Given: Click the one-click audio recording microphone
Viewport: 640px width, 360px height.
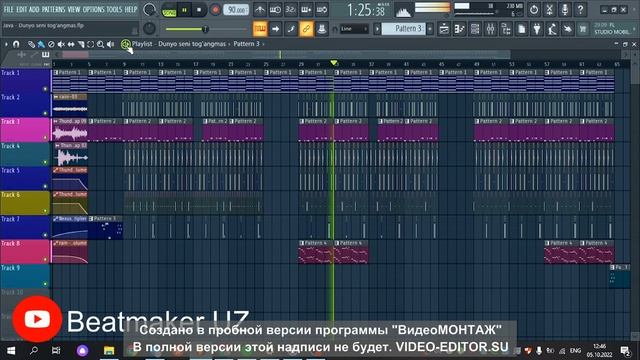Looking at the screenshot, I should [x=565, y=9].
